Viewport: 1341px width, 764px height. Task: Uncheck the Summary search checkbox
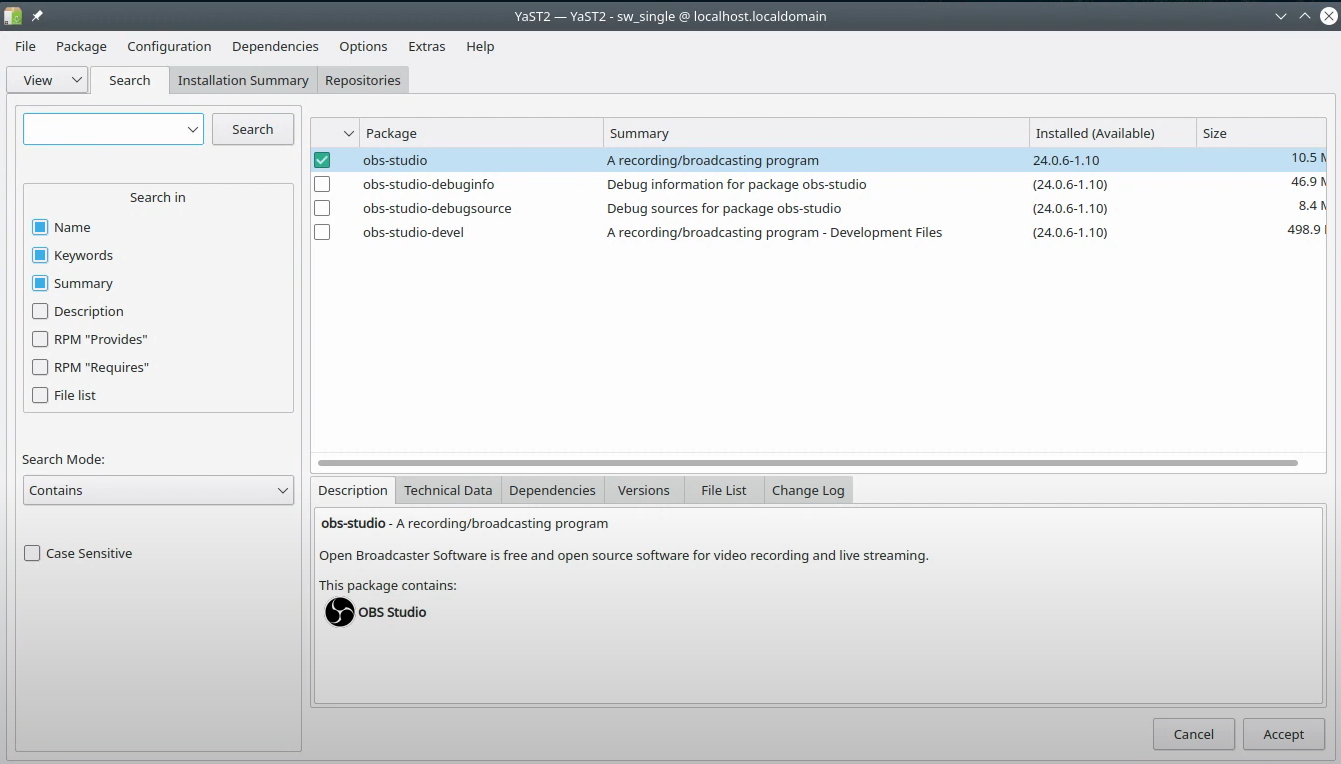point(40,283)
